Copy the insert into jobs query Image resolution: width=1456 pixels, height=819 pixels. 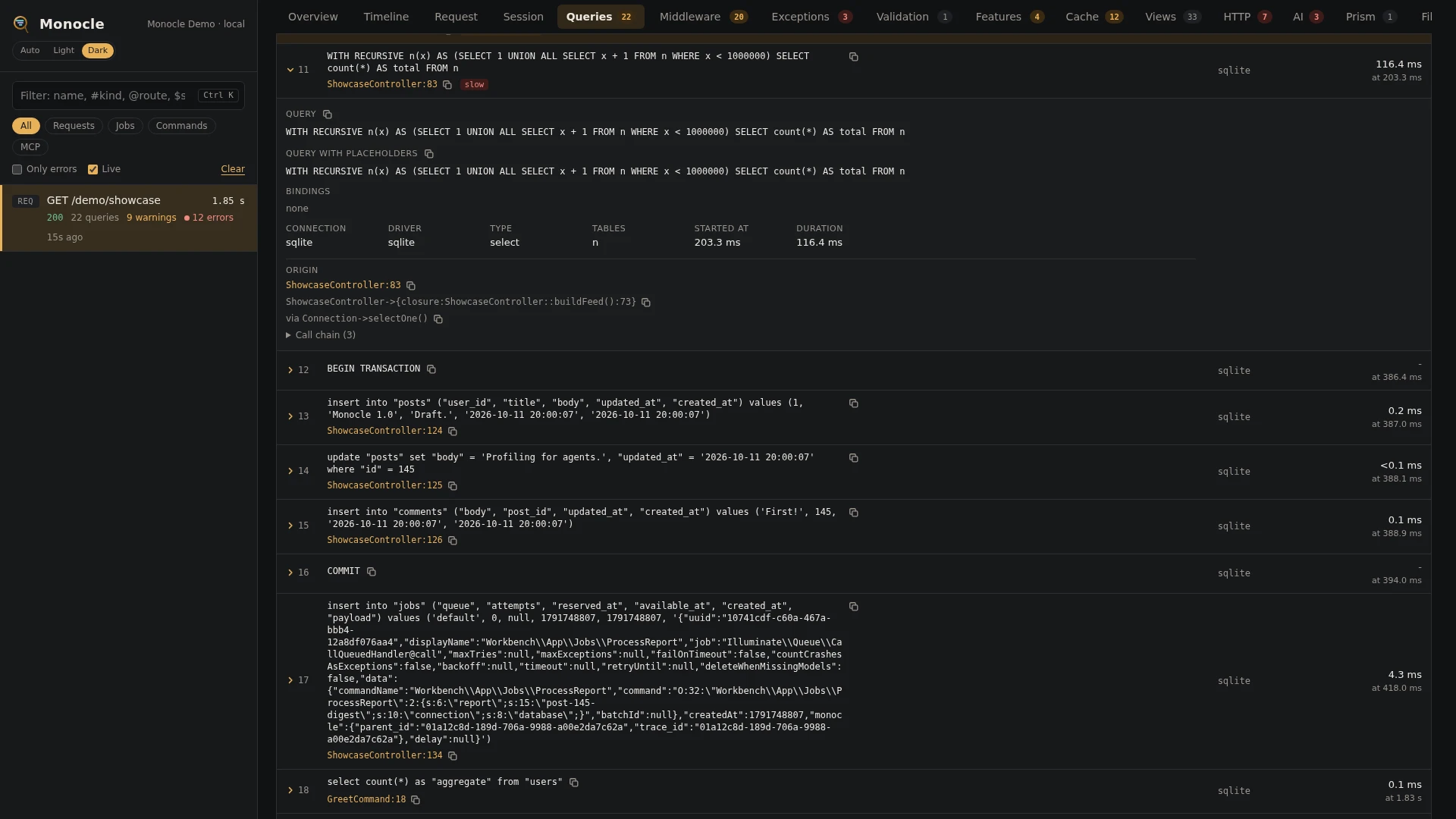[853, 607]
